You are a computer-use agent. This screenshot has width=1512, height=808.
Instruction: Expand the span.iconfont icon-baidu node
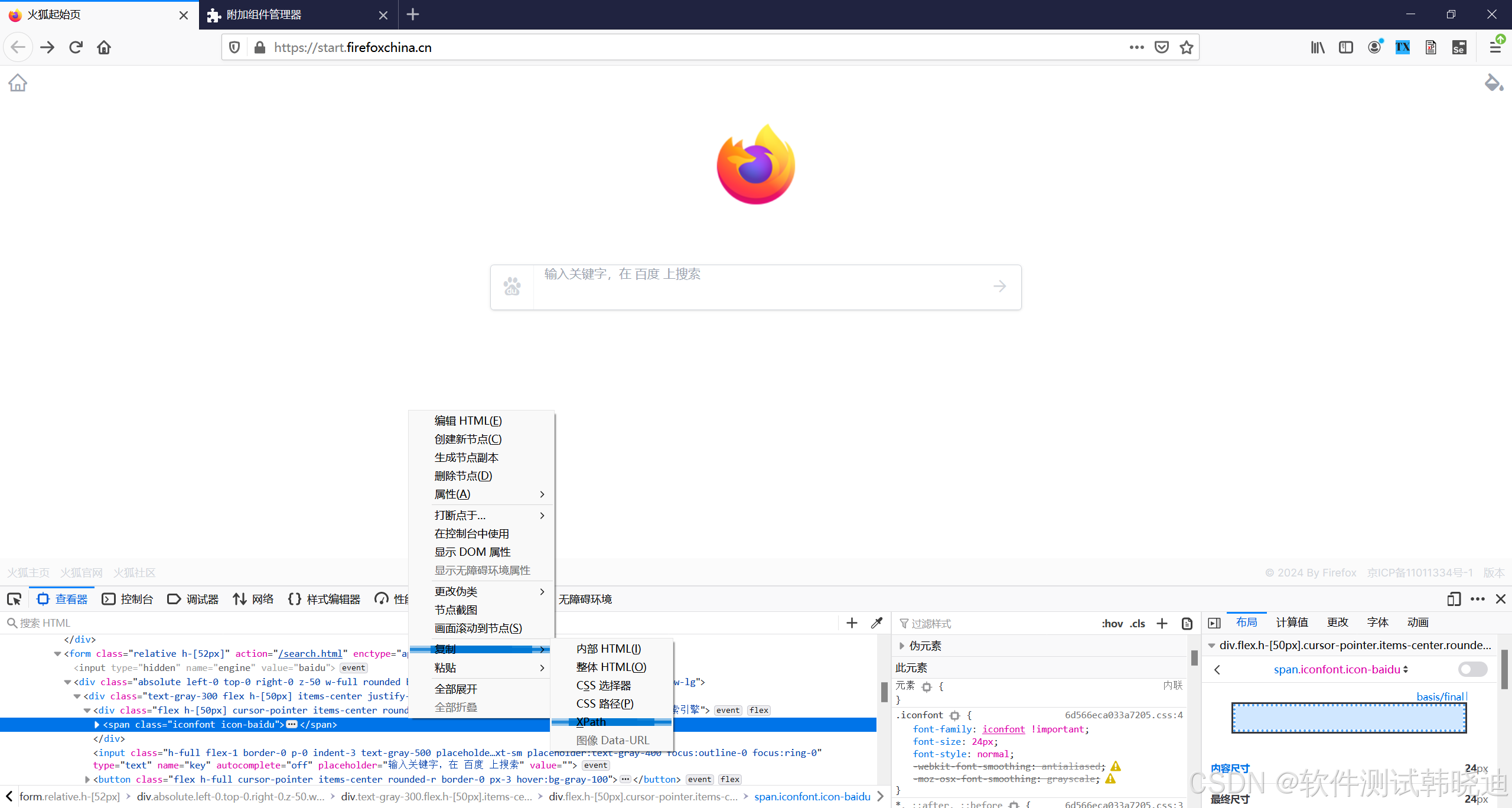click(x=97, y=725)
